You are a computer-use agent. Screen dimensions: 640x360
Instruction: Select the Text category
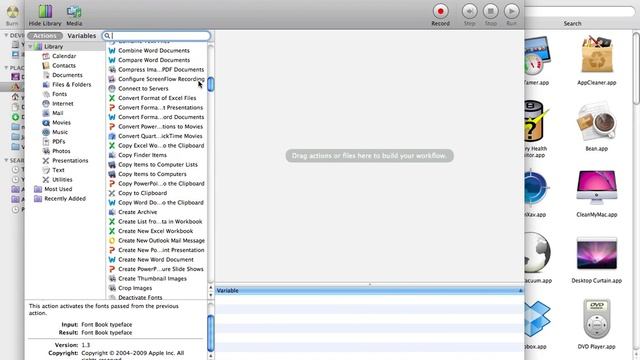(x=58, y=170)
